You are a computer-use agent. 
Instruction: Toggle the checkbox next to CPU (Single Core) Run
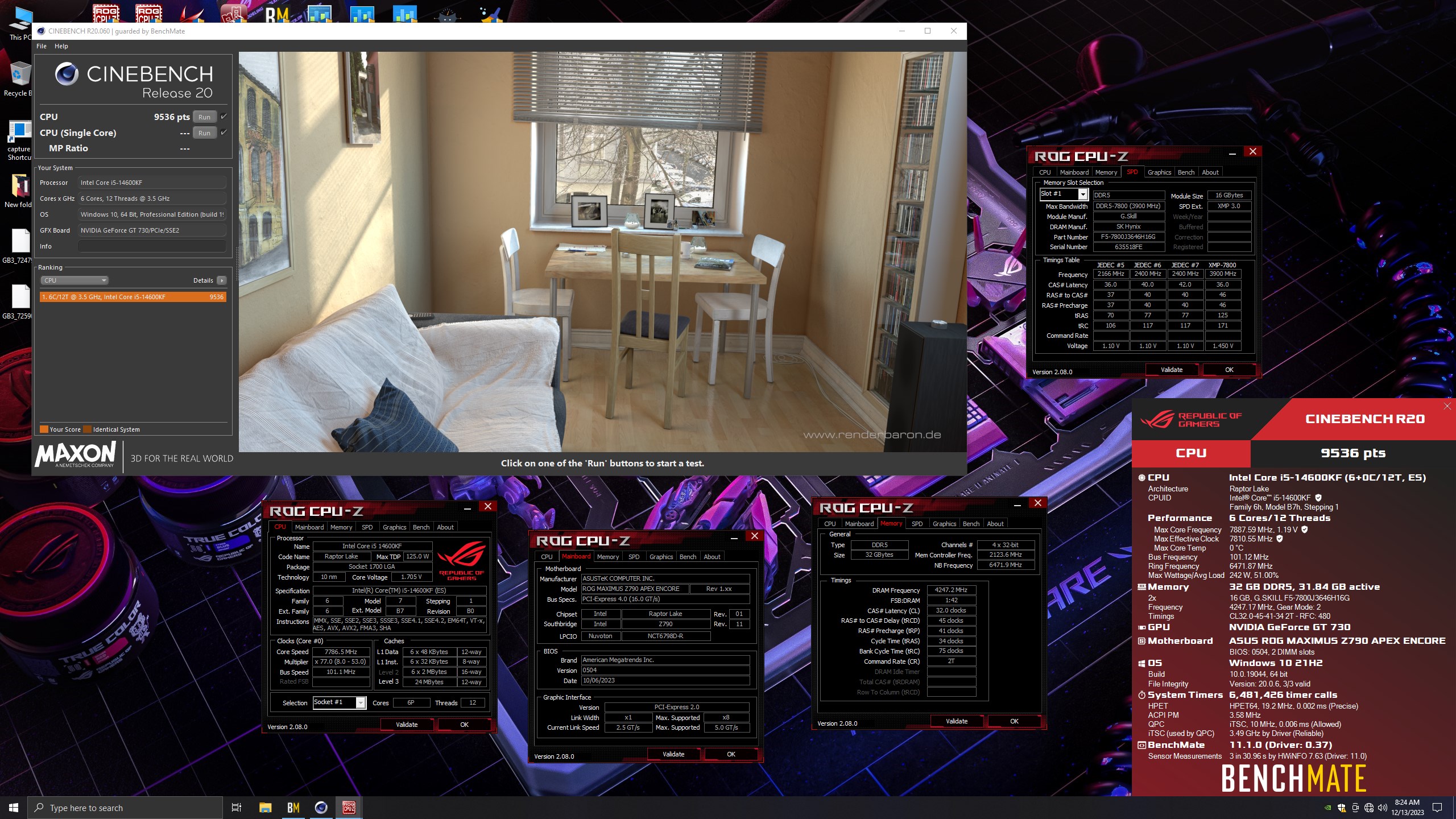(x=224, y=133)
